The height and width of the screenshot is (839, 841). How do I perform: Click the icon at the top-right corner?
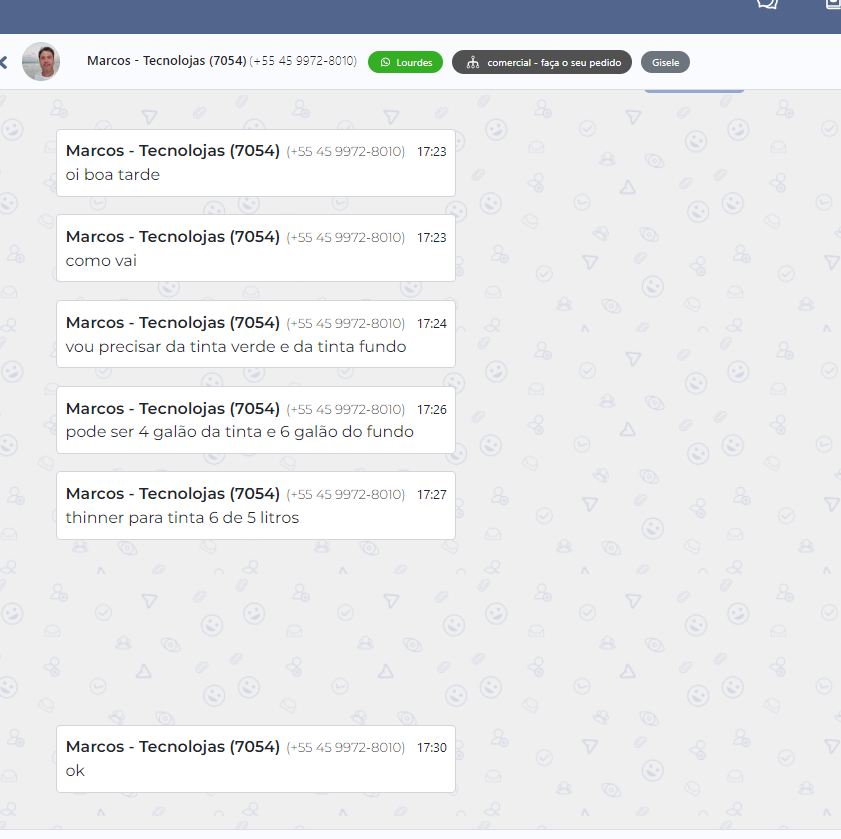833,4
